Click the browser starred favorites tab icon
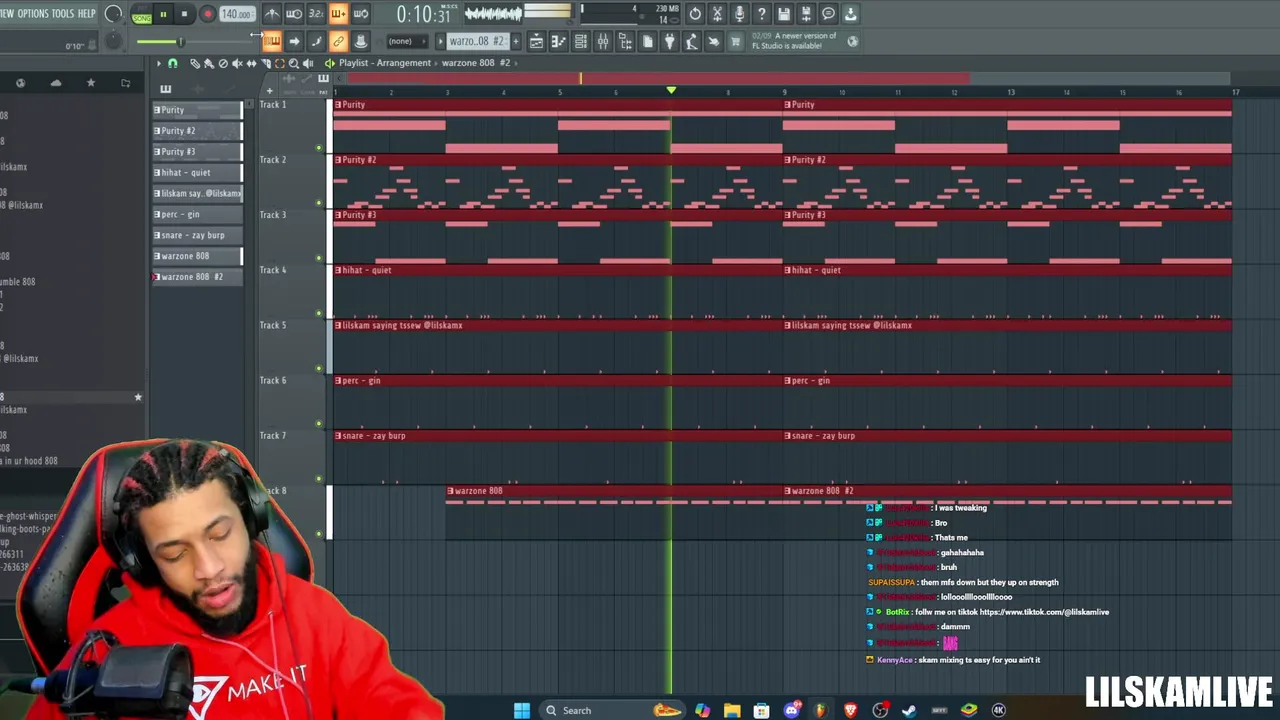The width and height of the screenshot is (1280, 720). click(91, 83)
